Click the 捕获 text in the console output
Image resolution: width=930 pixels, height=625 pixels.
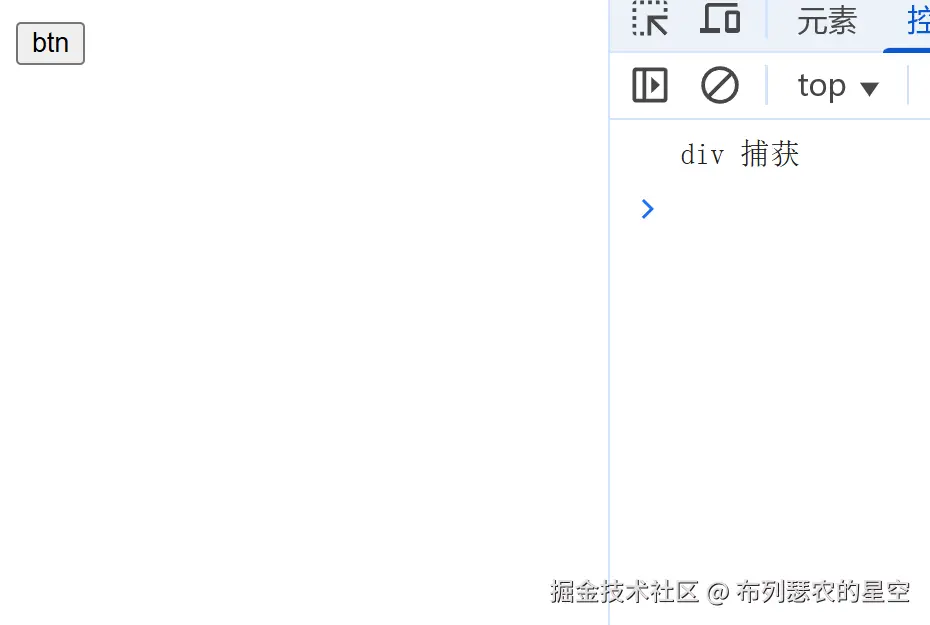pos(770,154)
